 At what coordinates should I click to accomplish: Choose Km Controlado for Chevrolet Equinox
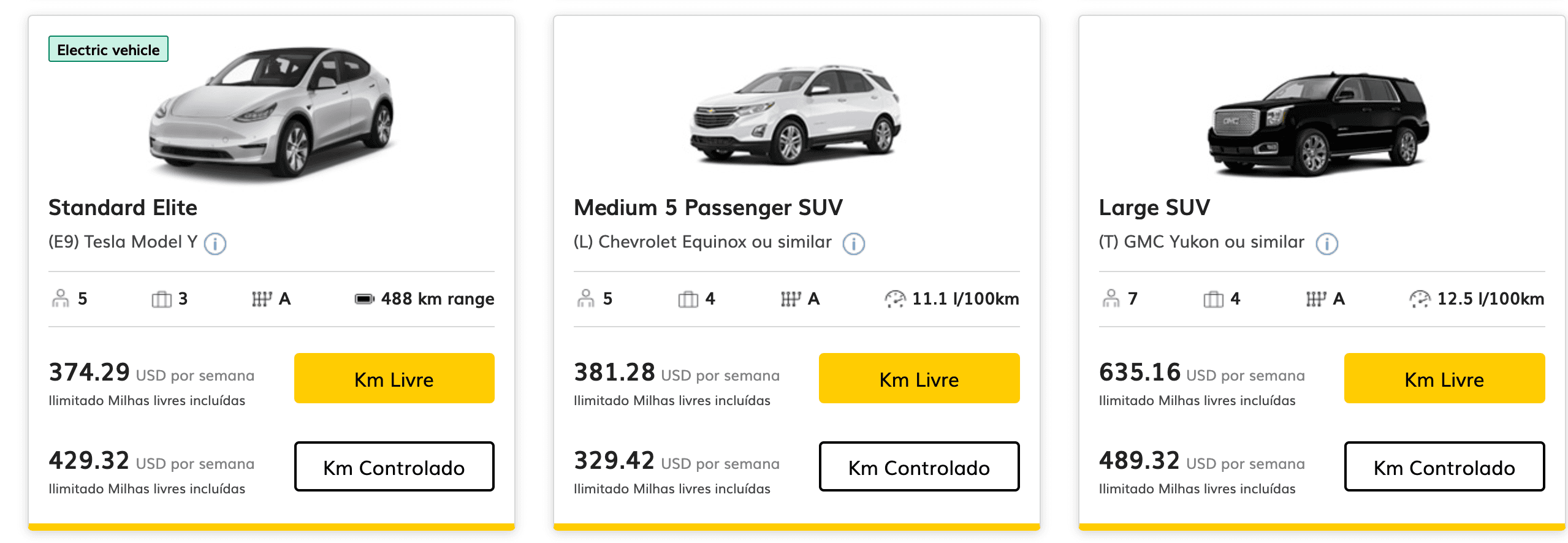[919, 466]
